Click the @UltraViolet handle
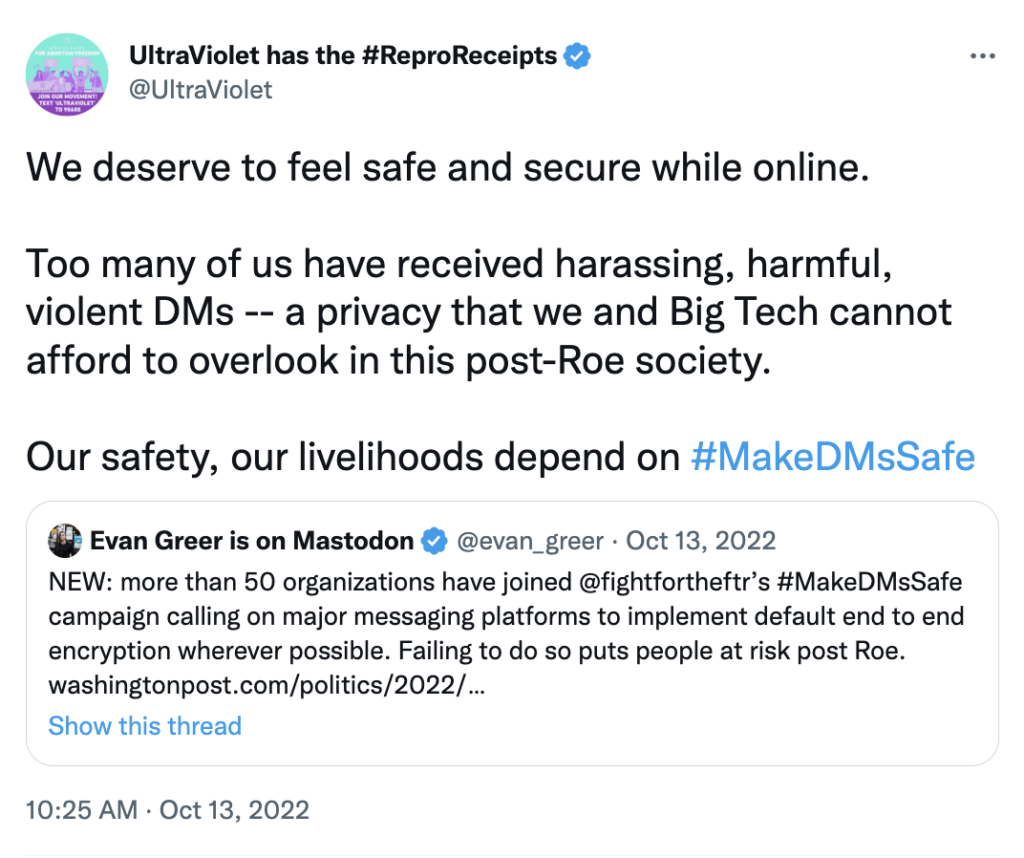Image resolution: width=1024 pixels, height=858 pixels. click(200, 90)
